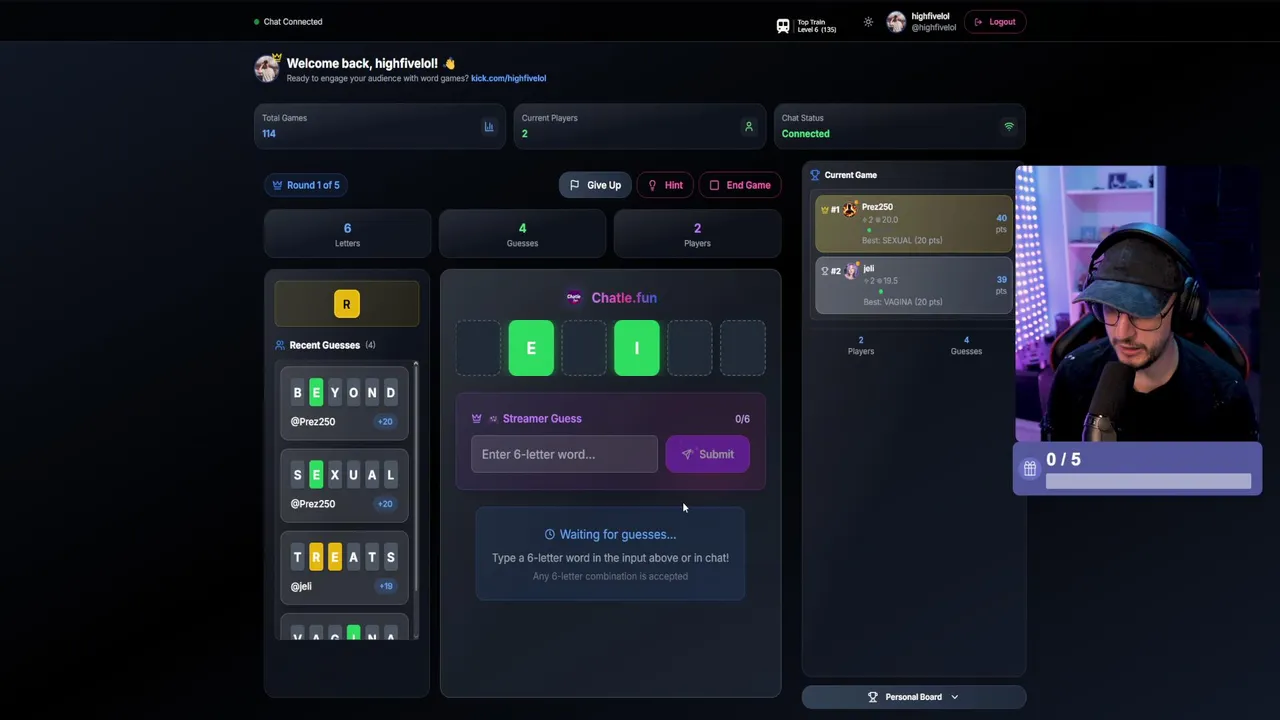The width and height of the screenshot is (1280, 720).
Task: Click the 0/6 guess counter
Action: pyautogui.click(x=742, y=419)
